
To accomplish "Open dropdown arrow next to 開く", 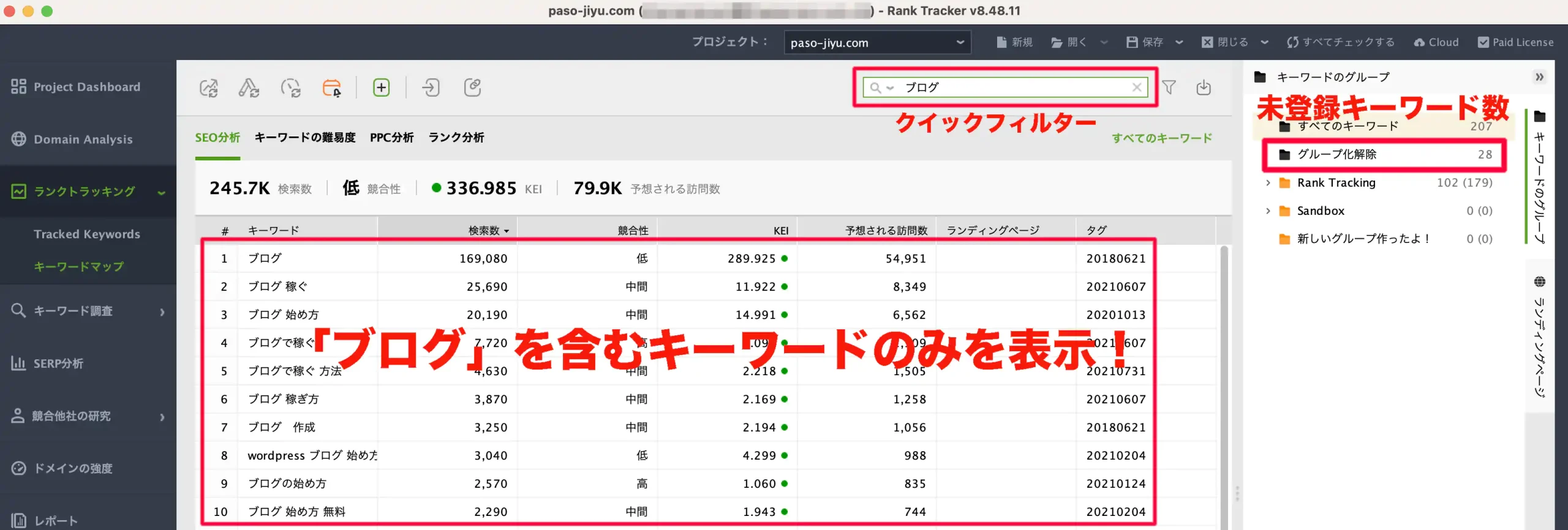I will tap(1104, 42).
